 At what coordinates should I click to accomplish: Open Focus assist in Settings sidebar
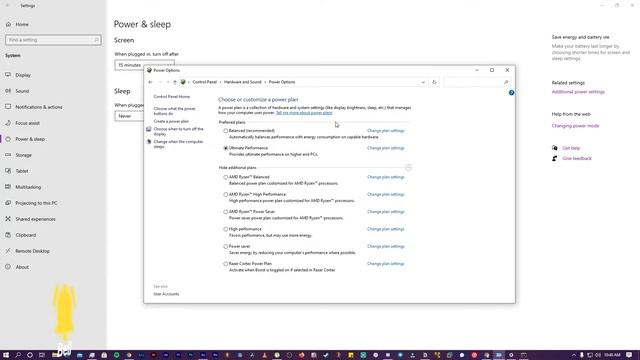pos(27,123)
